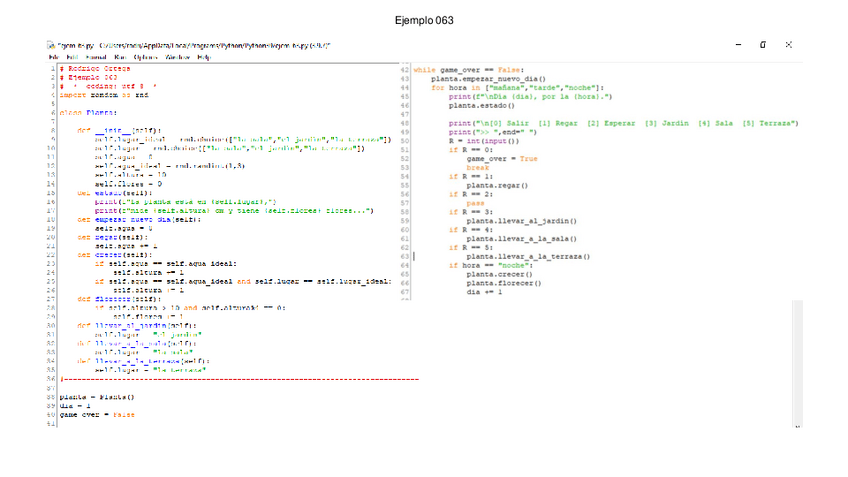Click line number 42 in the gutter
848x477 pixels.
coord(405,69)
